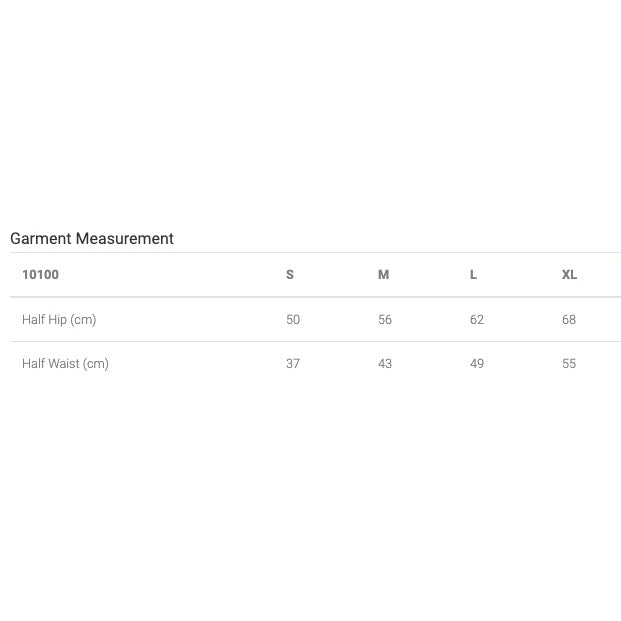
Task: Select Half Hip value 68 for size XL
Action: coord(569,320)
